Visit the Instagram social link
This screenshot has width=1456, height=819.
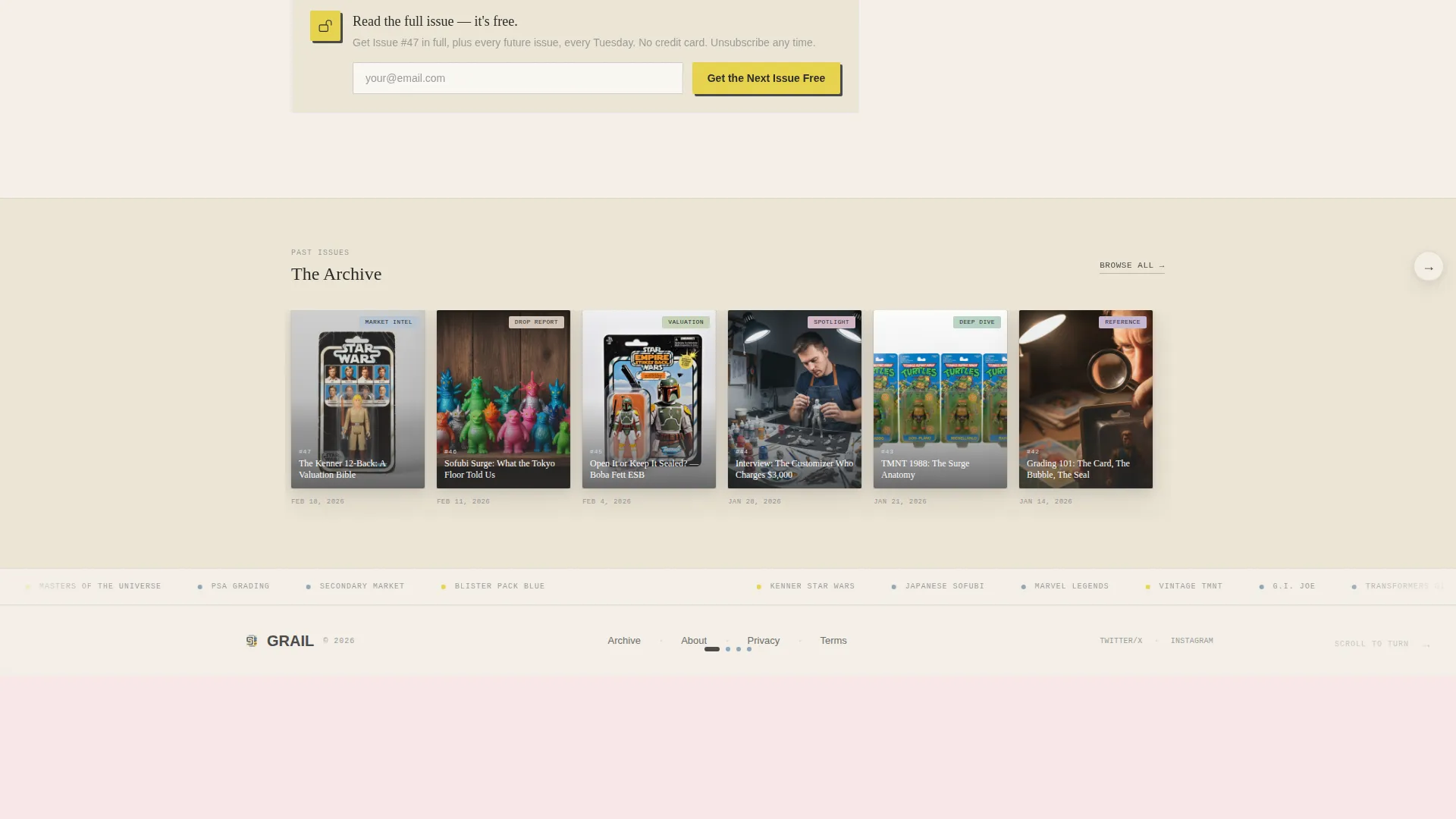click(1191, 641)
